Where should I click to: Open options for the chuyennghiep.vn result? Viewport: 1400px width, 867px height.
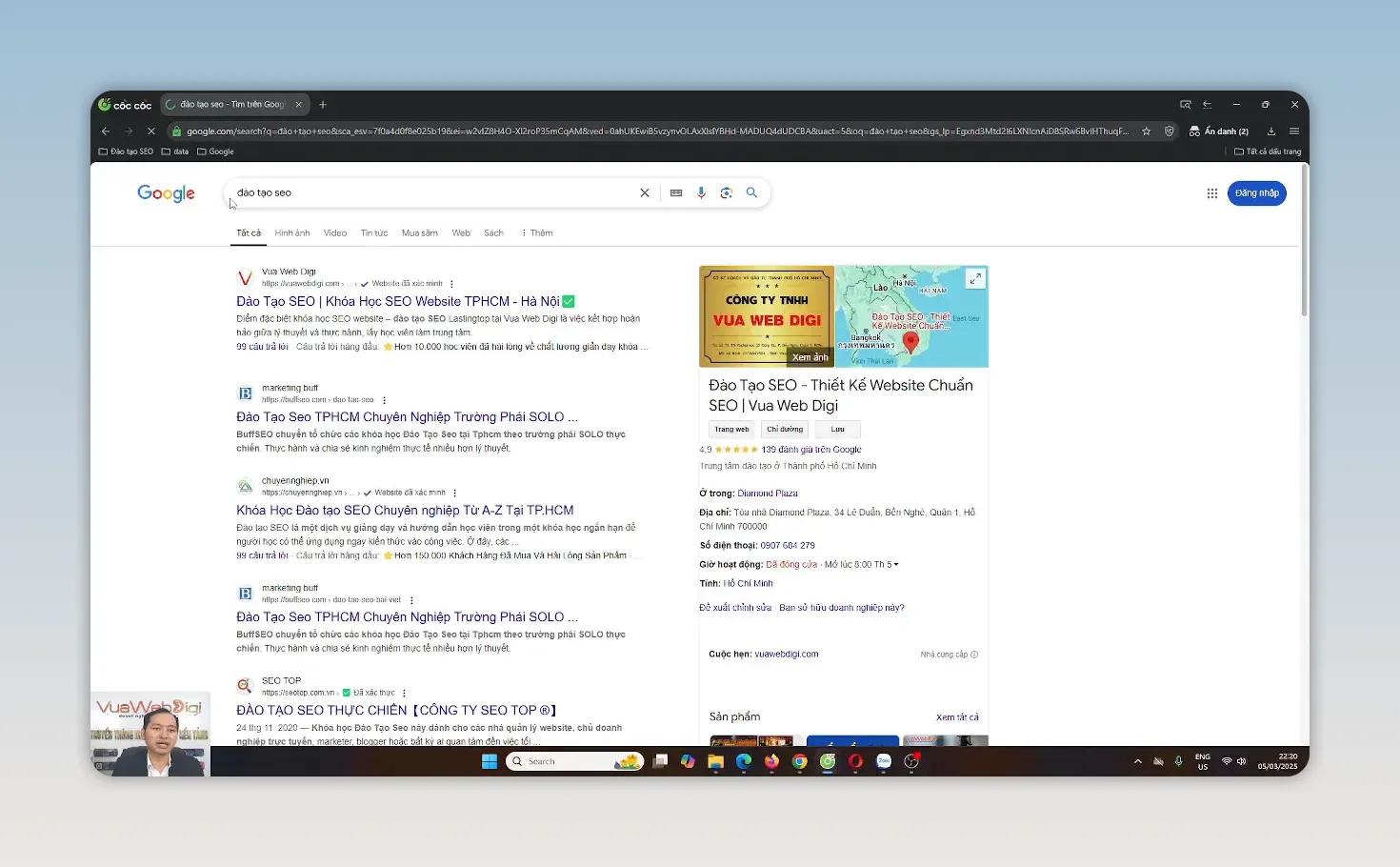pos(454,493)
